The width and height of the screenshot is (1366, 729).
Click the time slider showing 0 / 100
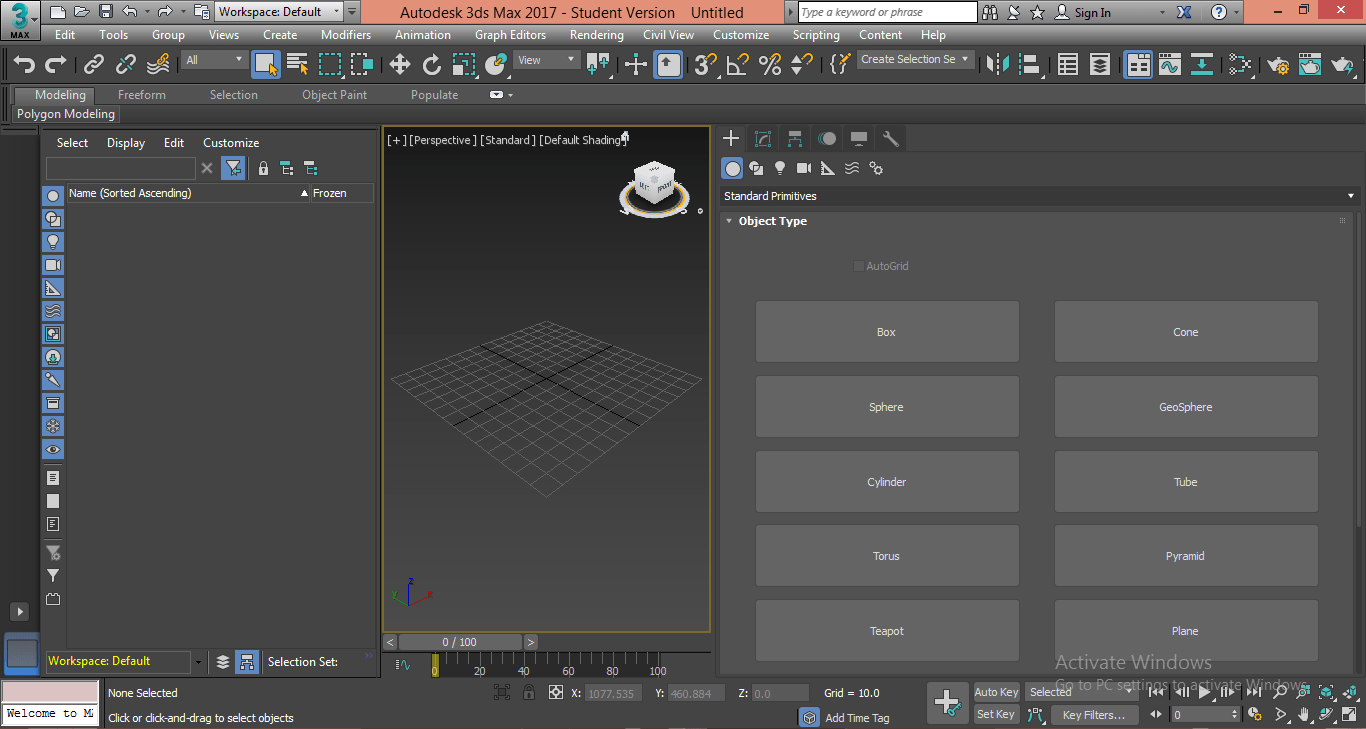tap(459, 642)
